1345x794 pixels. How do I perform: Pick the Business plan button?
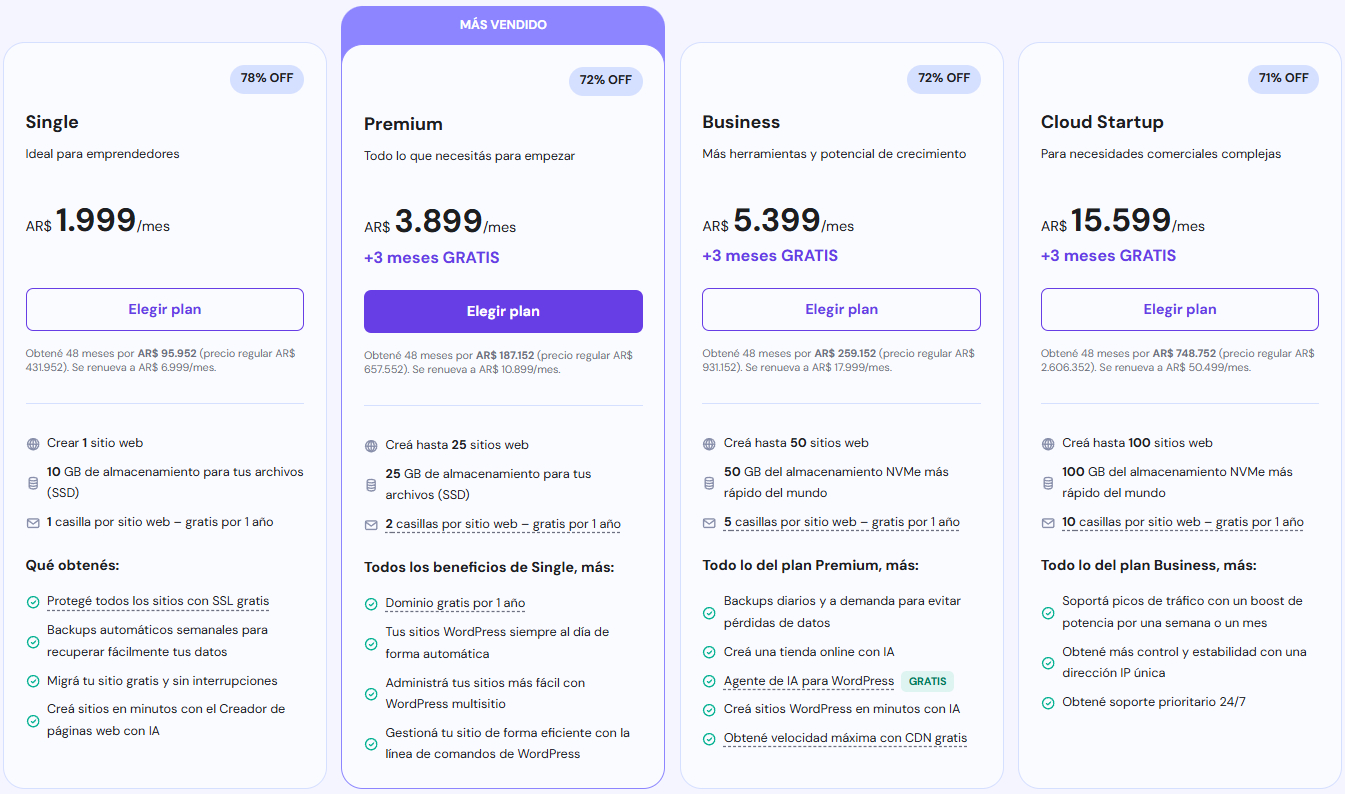tap(841, 309)
